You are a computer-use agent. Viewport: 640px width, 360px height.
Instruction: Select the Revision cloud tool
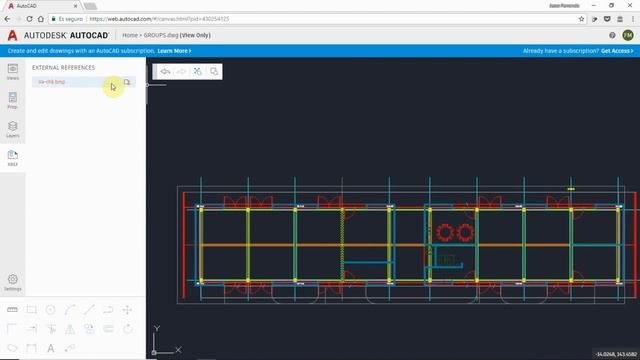12,348
